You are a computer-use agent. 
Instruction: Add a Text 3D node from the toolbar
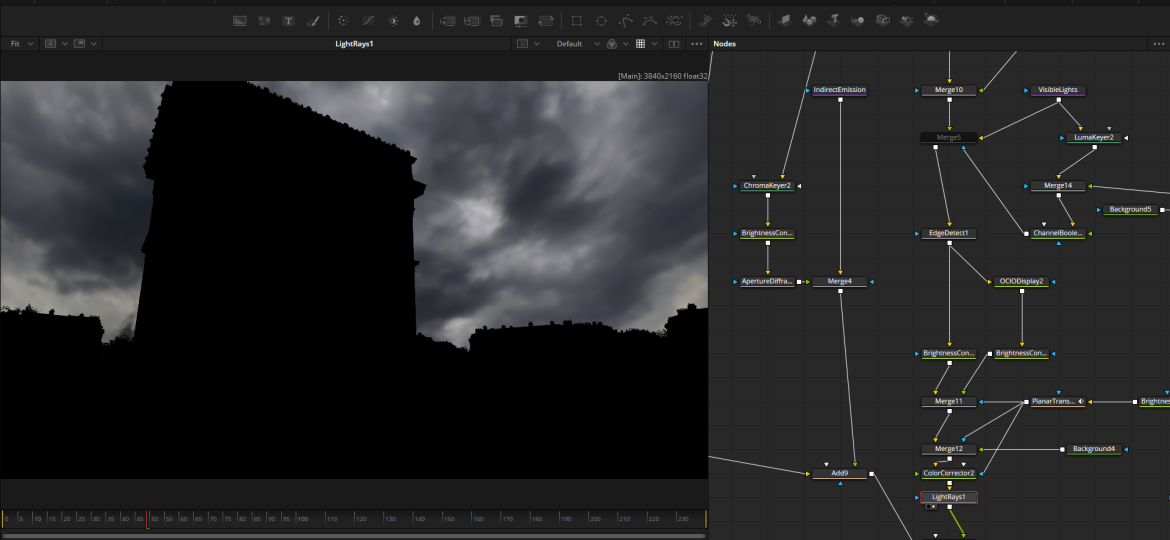pos(833,20)
